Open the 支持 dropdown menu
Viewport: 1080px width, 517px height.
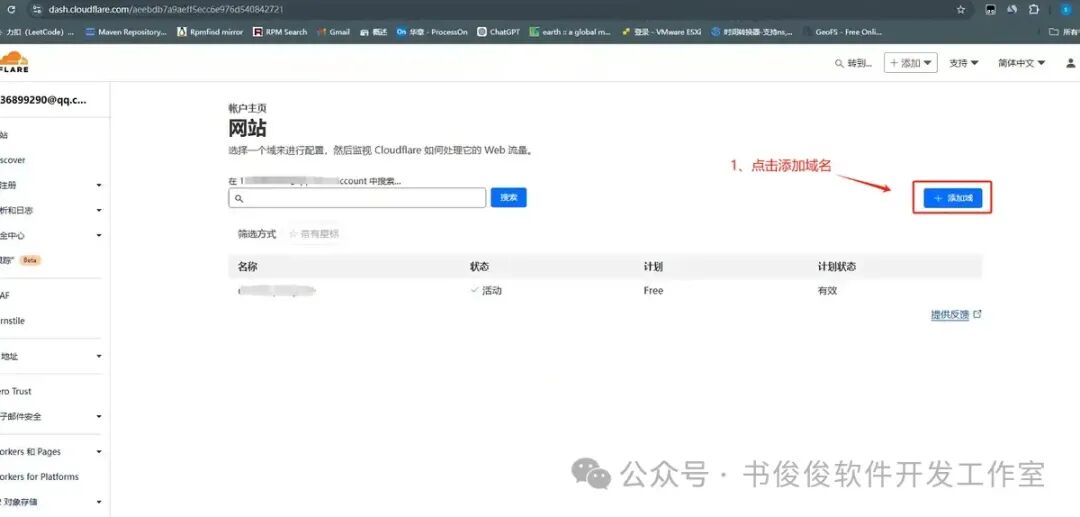pyautogui.click(x=964, y=63)
